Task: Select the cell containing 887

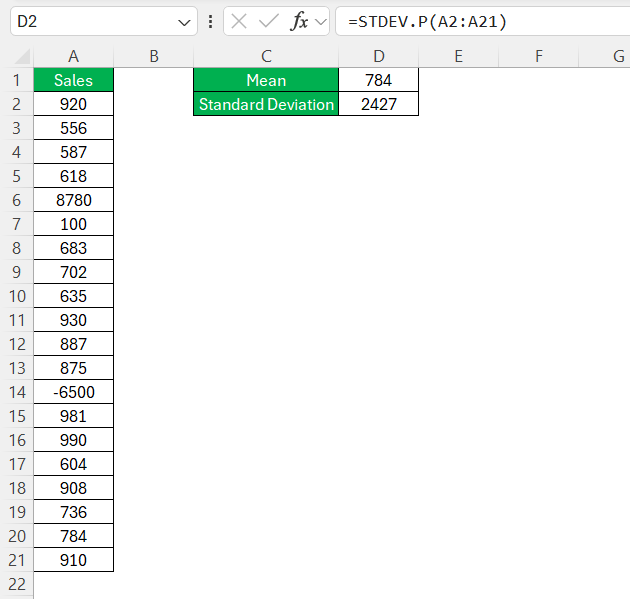Action: (74, 344)
